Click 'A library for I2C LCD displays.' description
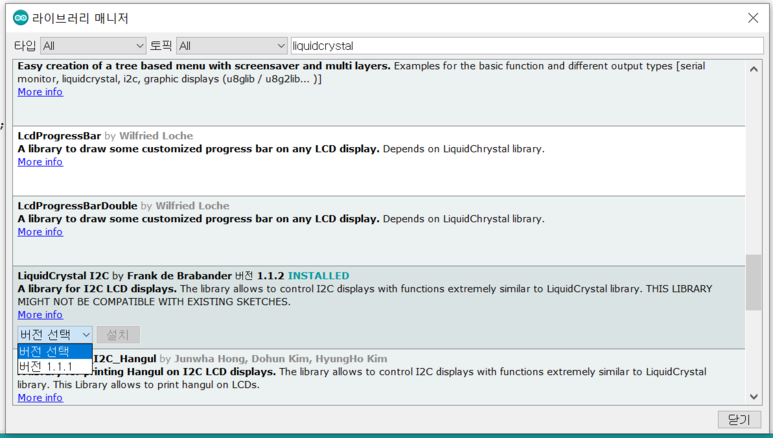 coord(97,289)
